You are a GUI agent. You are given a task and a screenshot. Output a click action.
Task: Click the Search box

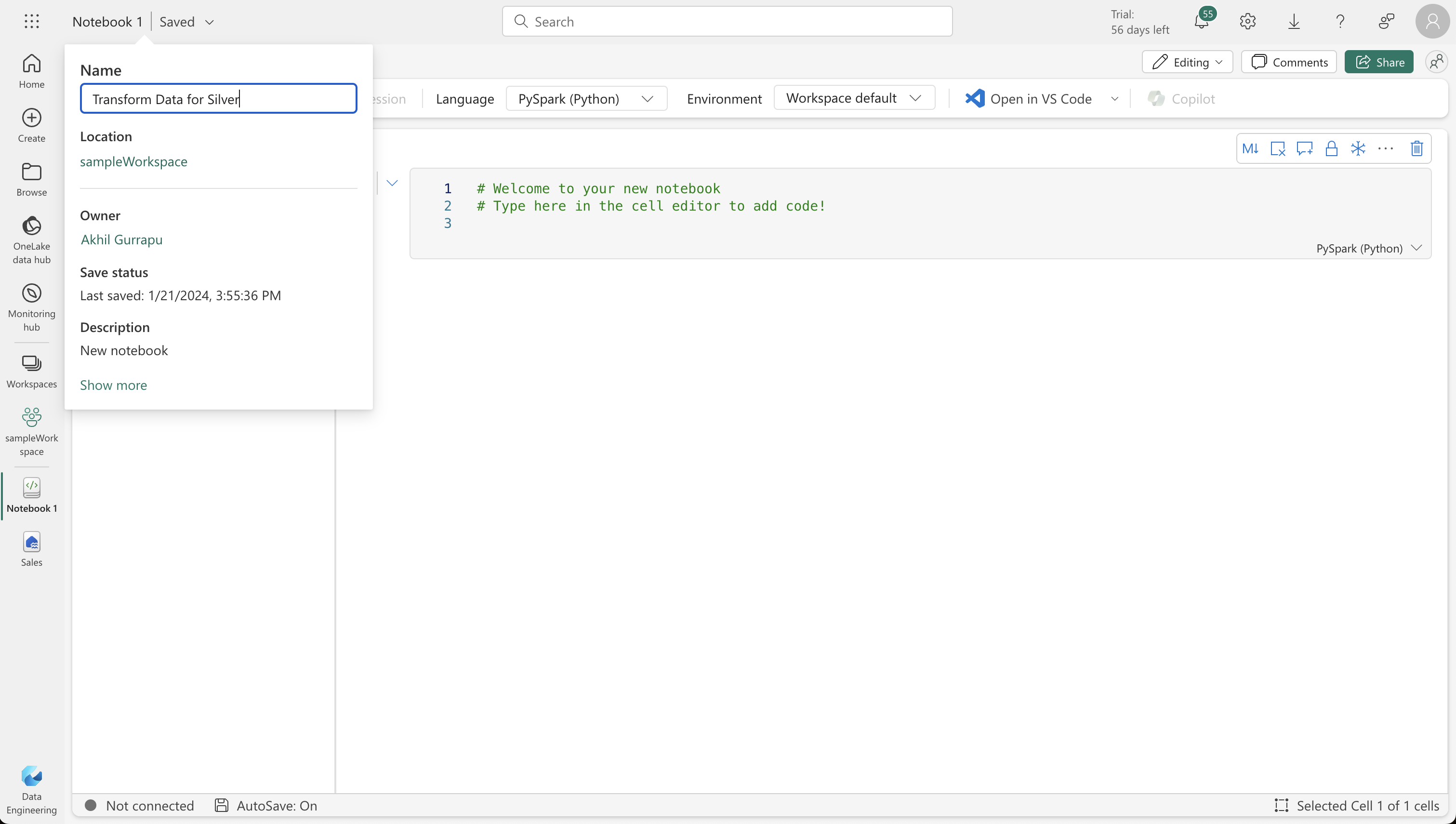(x=727, y=22)
